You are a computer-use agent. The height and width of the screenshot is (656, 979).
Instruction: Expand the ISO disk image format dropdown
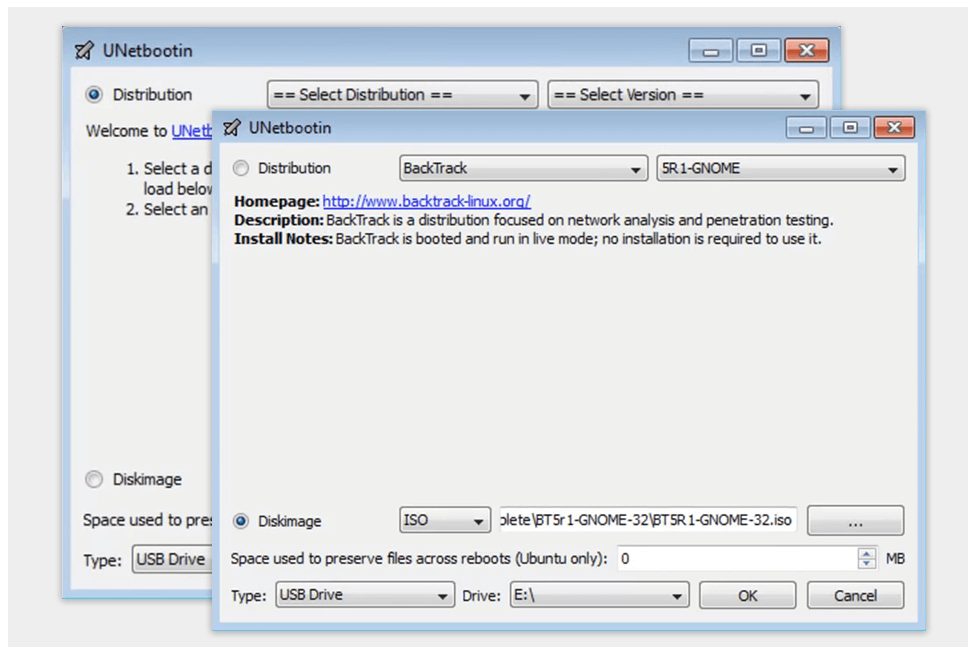[x=444, y=521]
